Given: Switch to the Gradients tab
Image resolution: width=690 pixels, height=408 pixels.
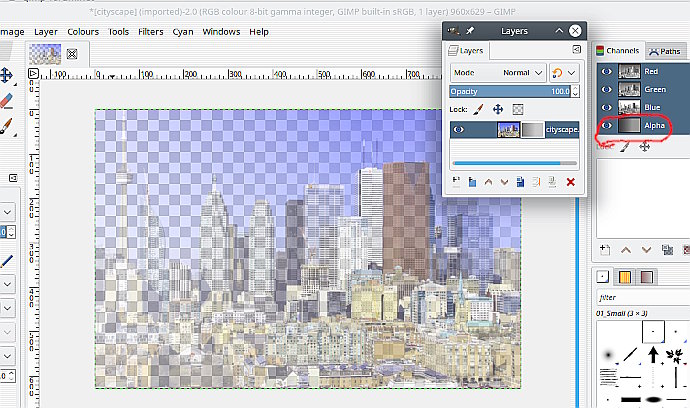Looking at the screenshot, I should [x=646, y=277].
